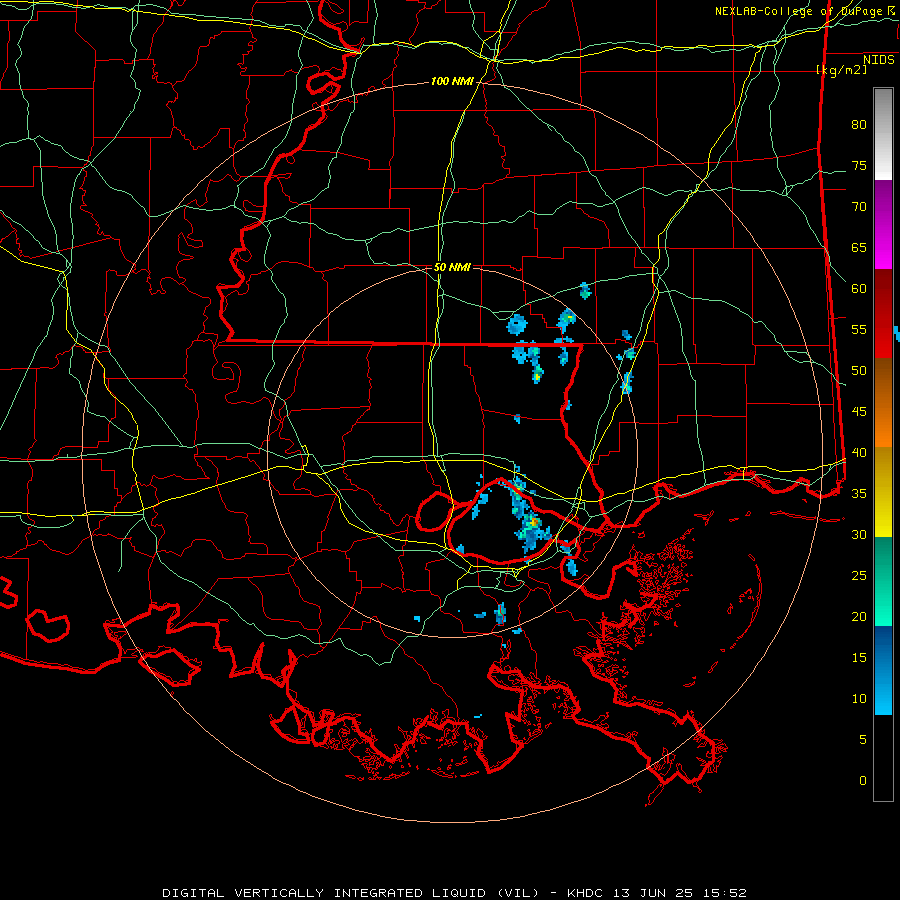Select the yellow segment of the color scale
Screen dimensions: 900x900
coord(883,492)
